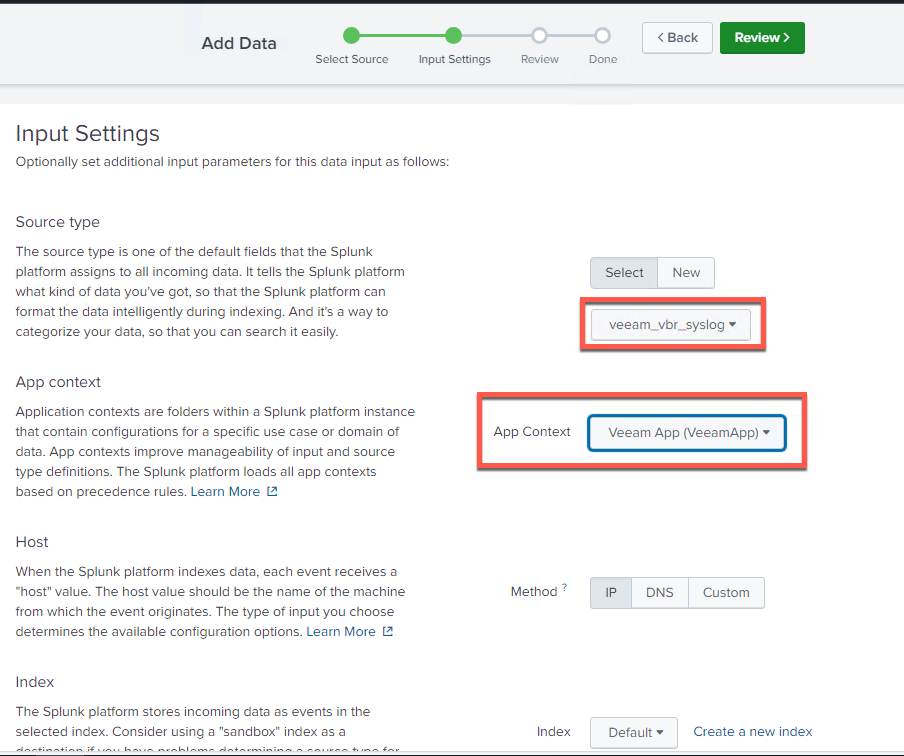Open external link icon in Host section
The image size is (904, 756).
pos(388,632)
